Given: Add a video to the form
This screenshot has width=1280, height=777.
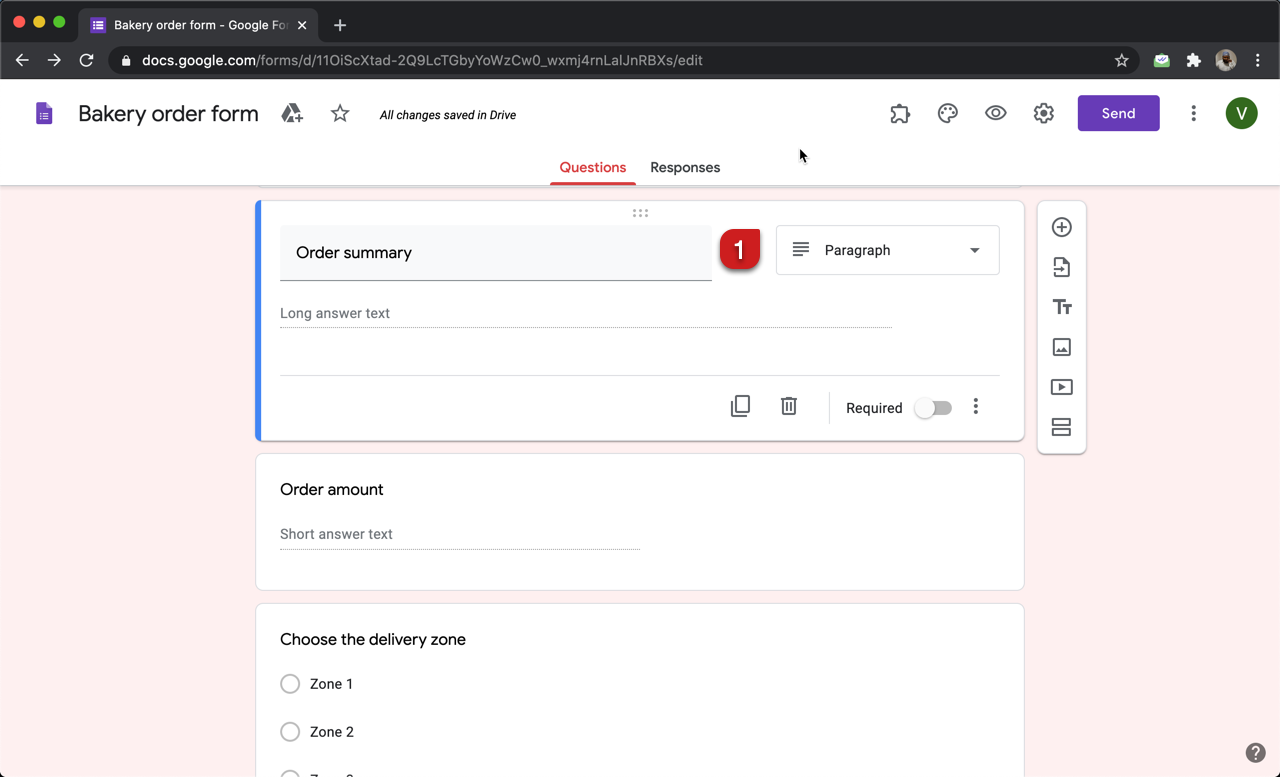Looking at the screenshot, I should click(1061, 387).
